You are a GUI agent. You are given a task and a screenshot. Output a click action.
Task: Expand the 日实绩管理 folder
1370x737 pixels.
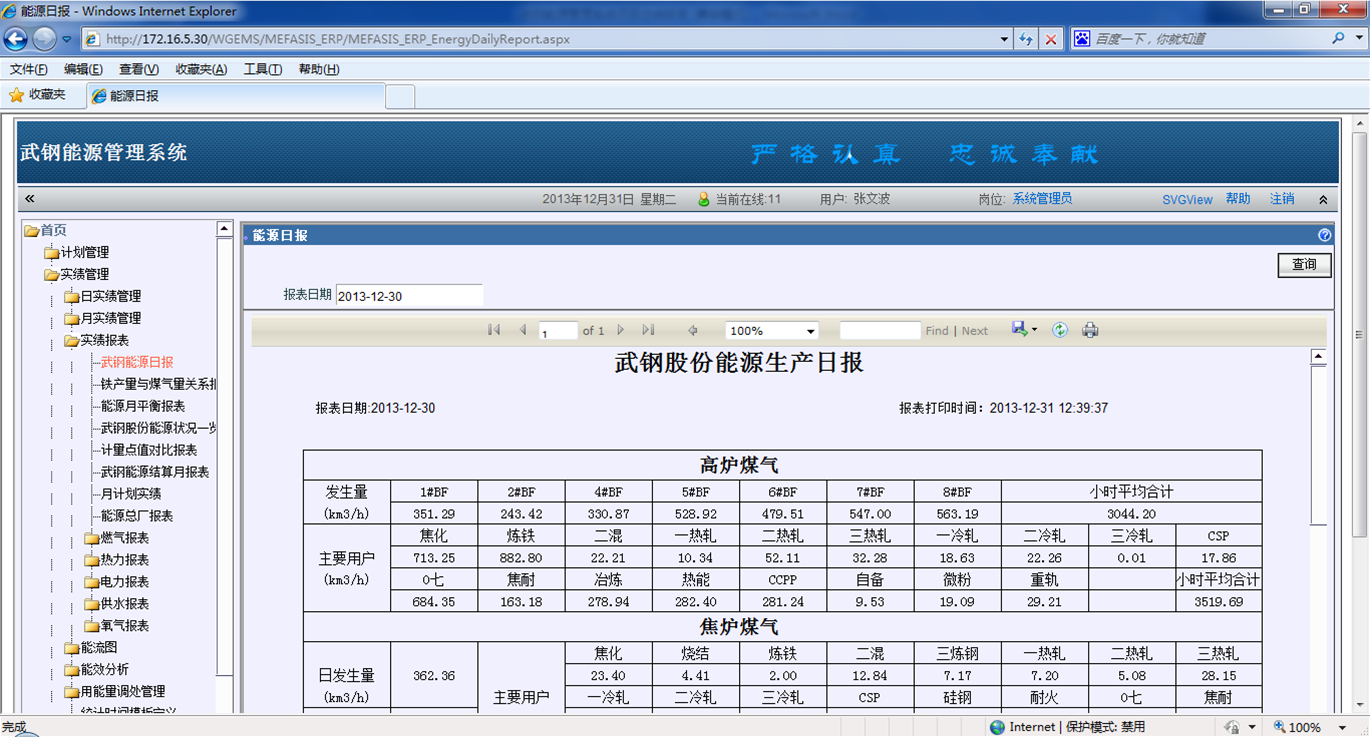[72, 297]
